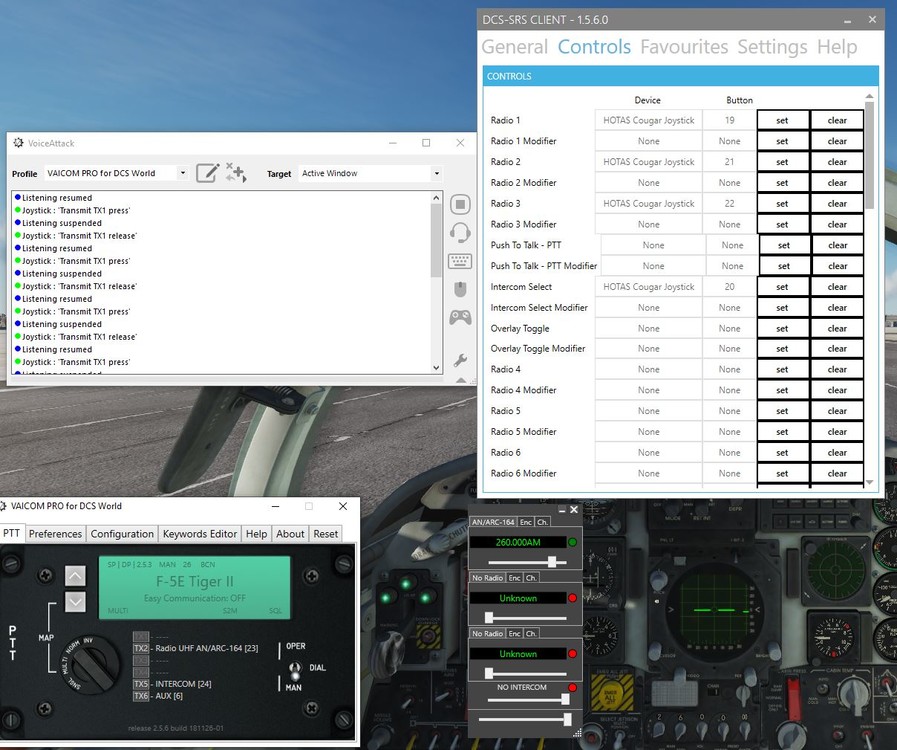Open the VoiceAttack Target dropdown
The image size is (897, 750).
(436, 173)
